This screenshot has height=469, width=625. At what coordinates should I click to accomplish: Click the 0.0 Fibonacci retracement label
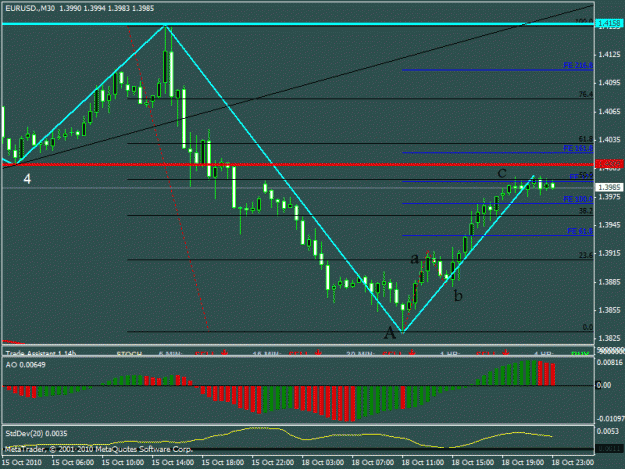point(588,327)
